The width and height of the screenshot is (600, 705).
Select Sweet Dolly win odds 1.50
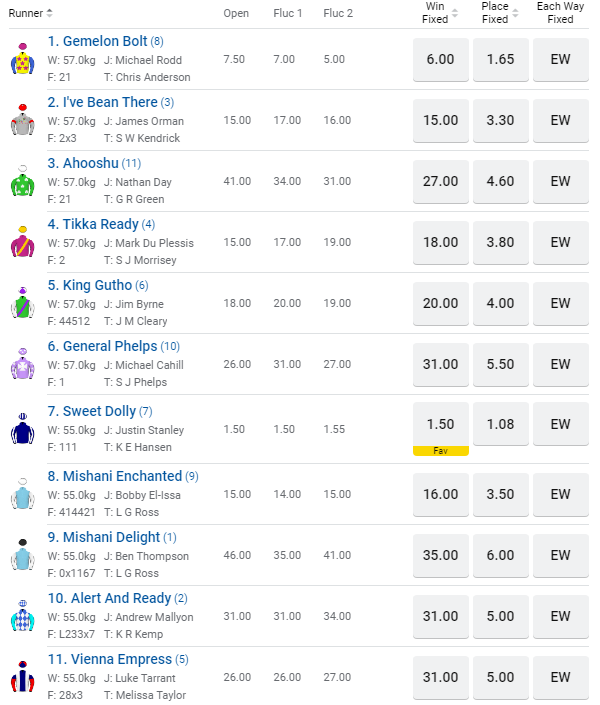click(x=441, y=424)
